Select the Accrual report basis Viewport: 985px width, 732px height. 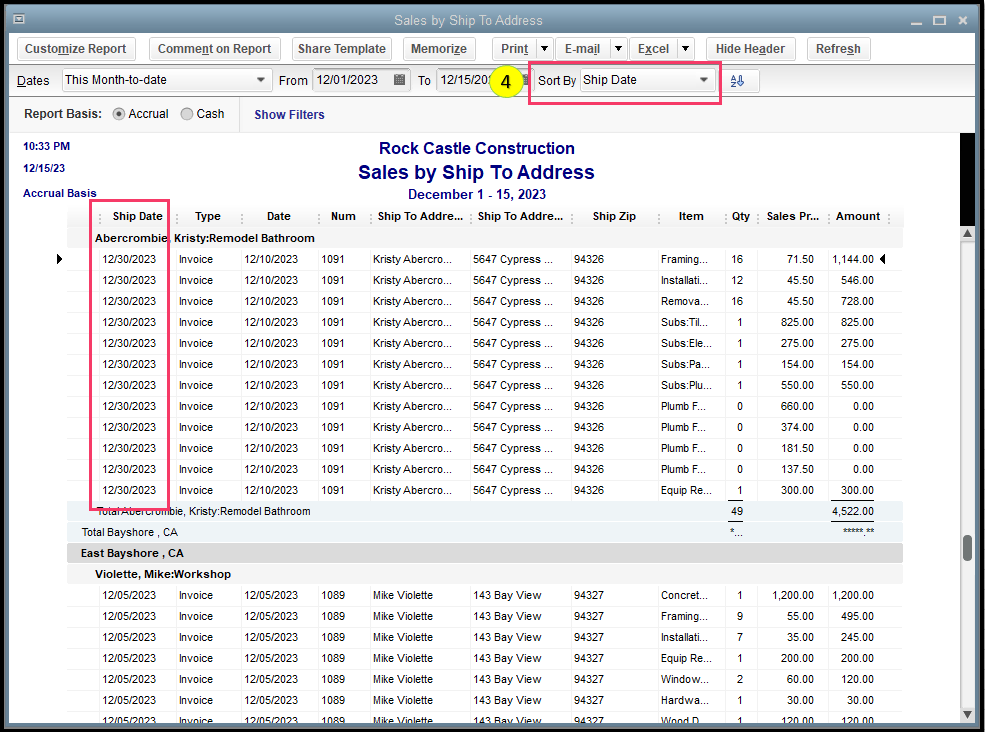coord(120,114)
